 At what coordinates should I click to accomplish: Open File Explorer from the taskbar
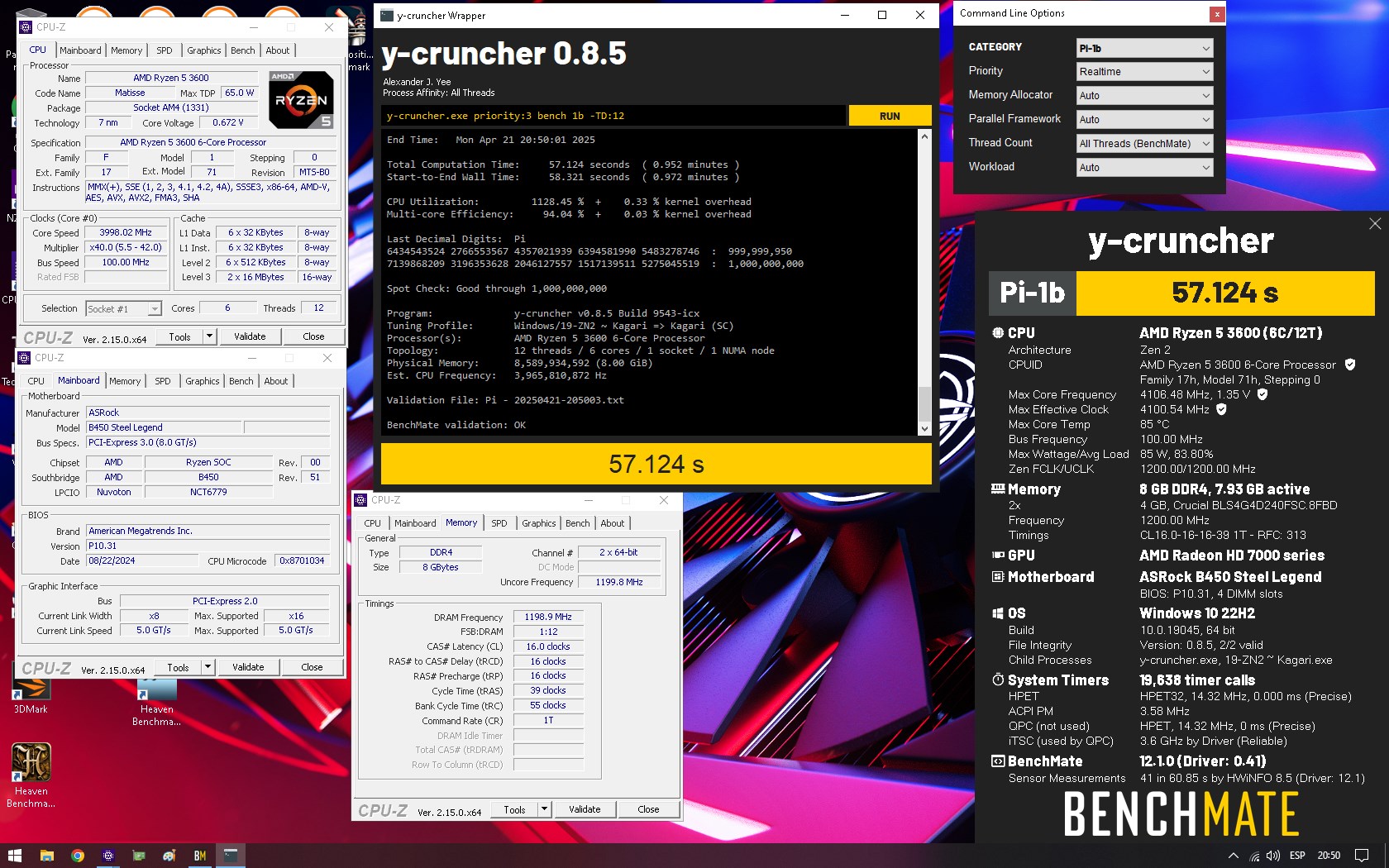[46, 856]
